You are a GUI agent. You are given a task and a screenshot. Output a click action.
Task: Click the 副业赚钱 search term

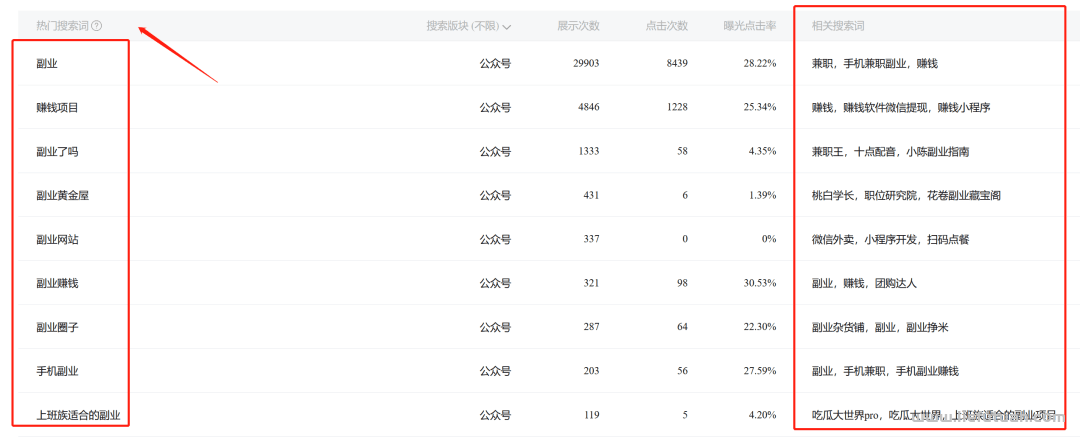point(57,283)
